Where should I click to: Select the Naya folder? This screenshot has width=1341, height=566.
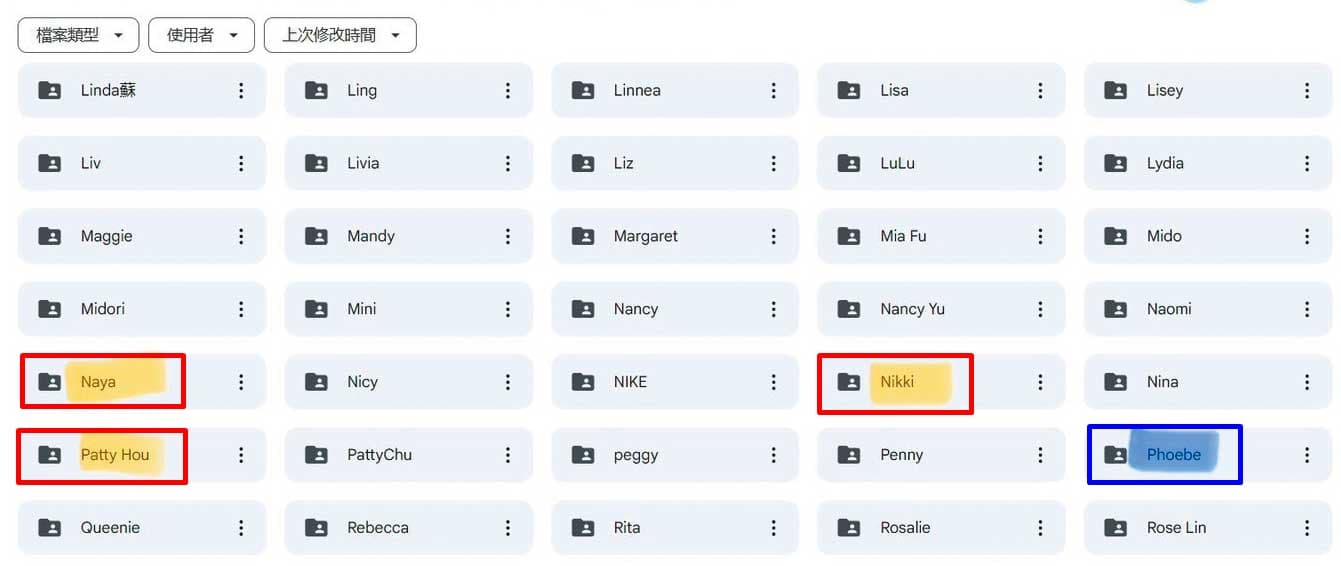click(142, 382)
